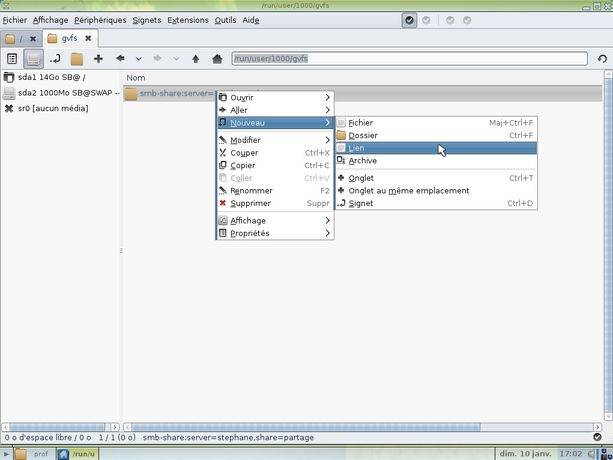This screenshot has width=613, height=460.
Task: Open the Outils menu
Action: coord(225,20)
